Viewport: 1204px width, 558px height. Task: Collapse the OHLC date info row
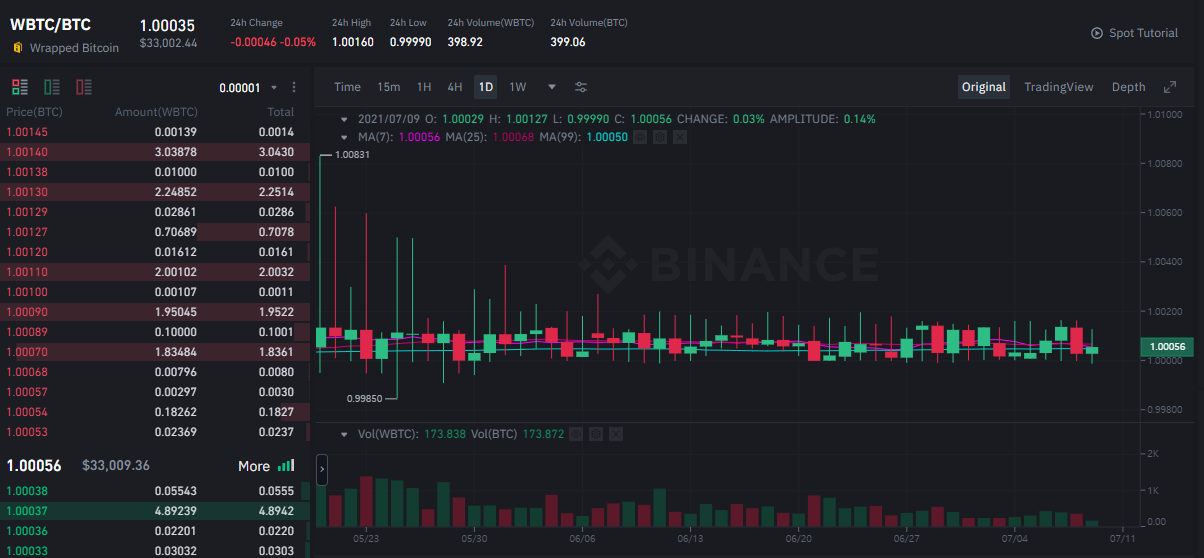pyautogui.click(x=344, y=119)
